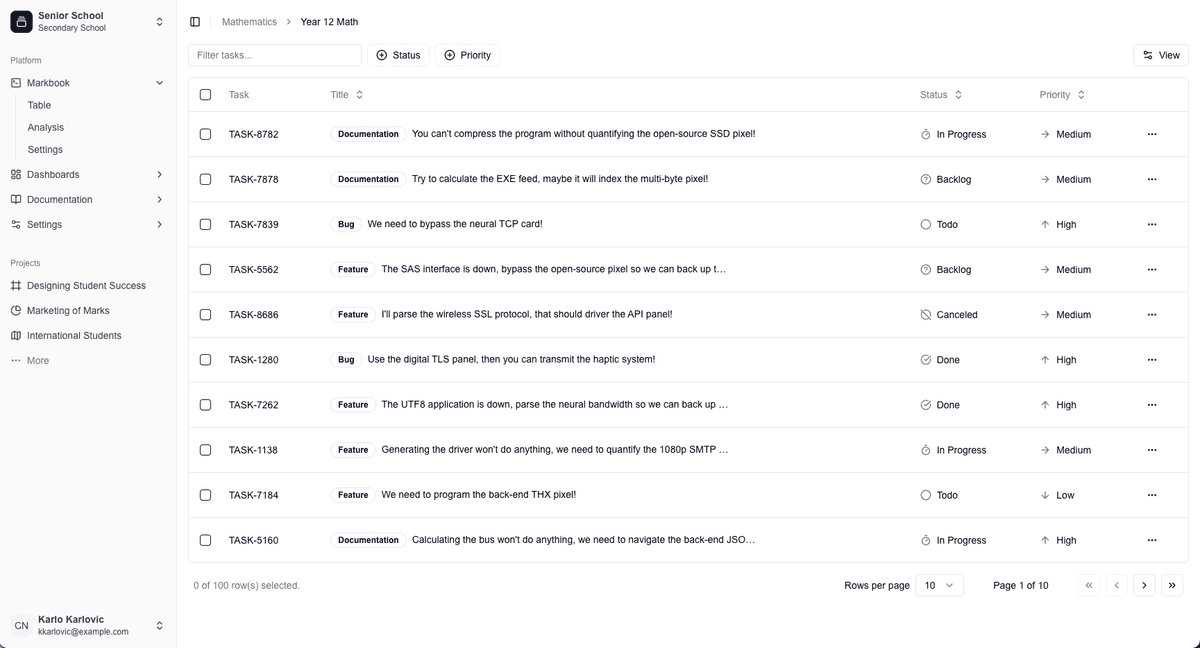Expand the Documentation section chevron
Viewport: 1200px width, 648px height.
coord(159,199)
